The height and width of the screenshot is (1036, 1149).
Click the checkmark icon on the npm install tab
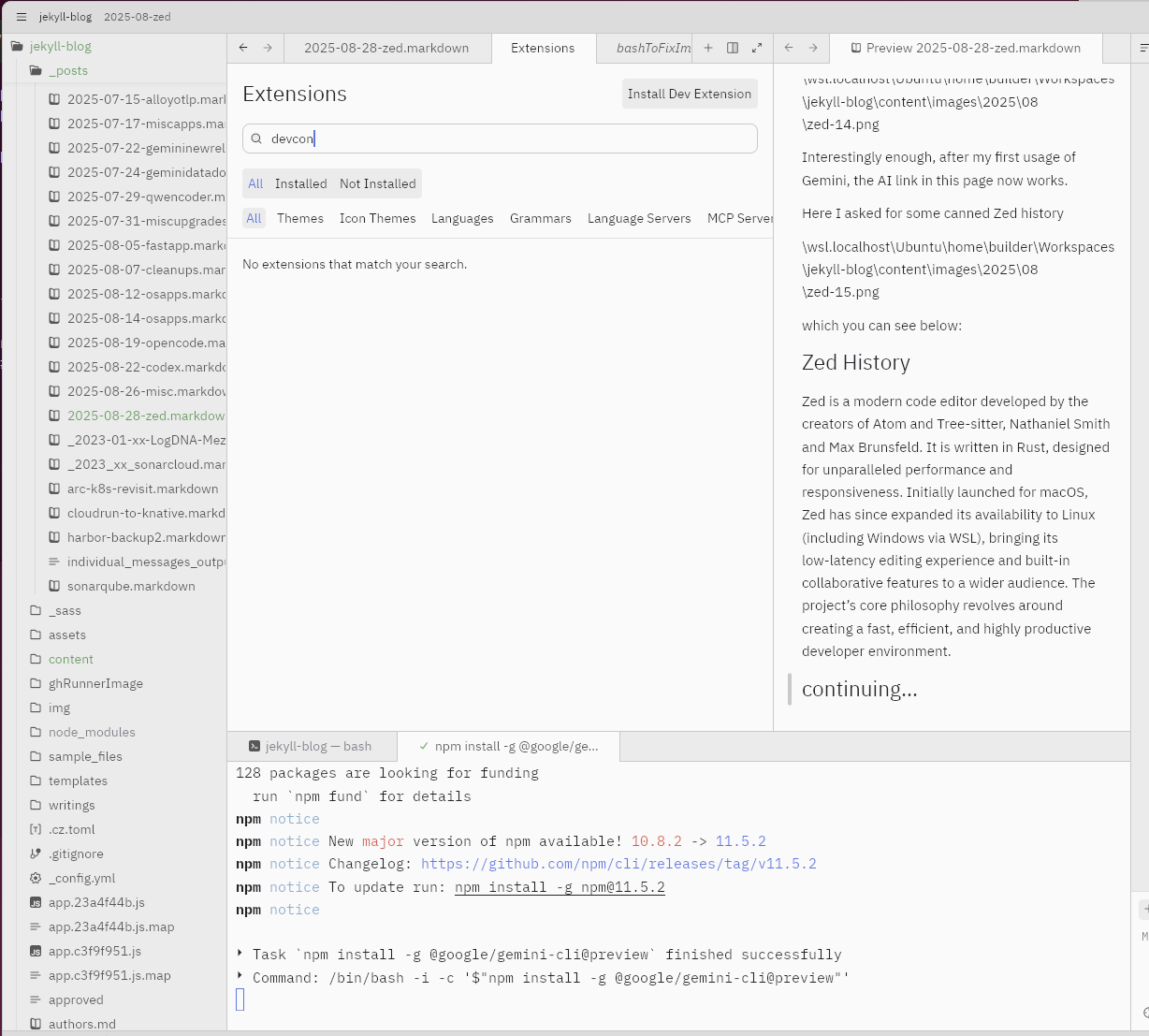point(424,746)
